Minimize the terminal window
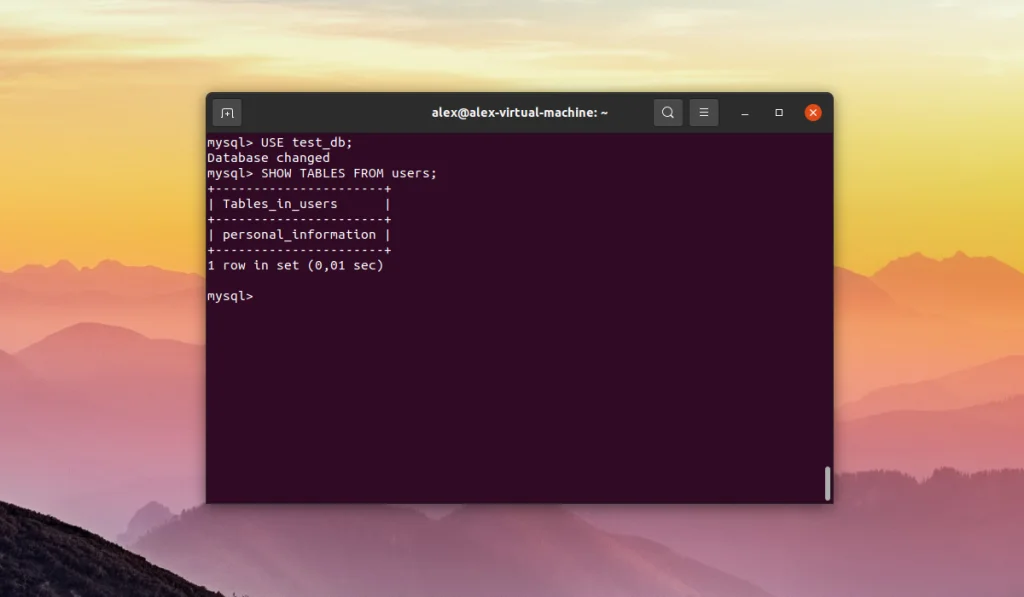 click(744, 112)
